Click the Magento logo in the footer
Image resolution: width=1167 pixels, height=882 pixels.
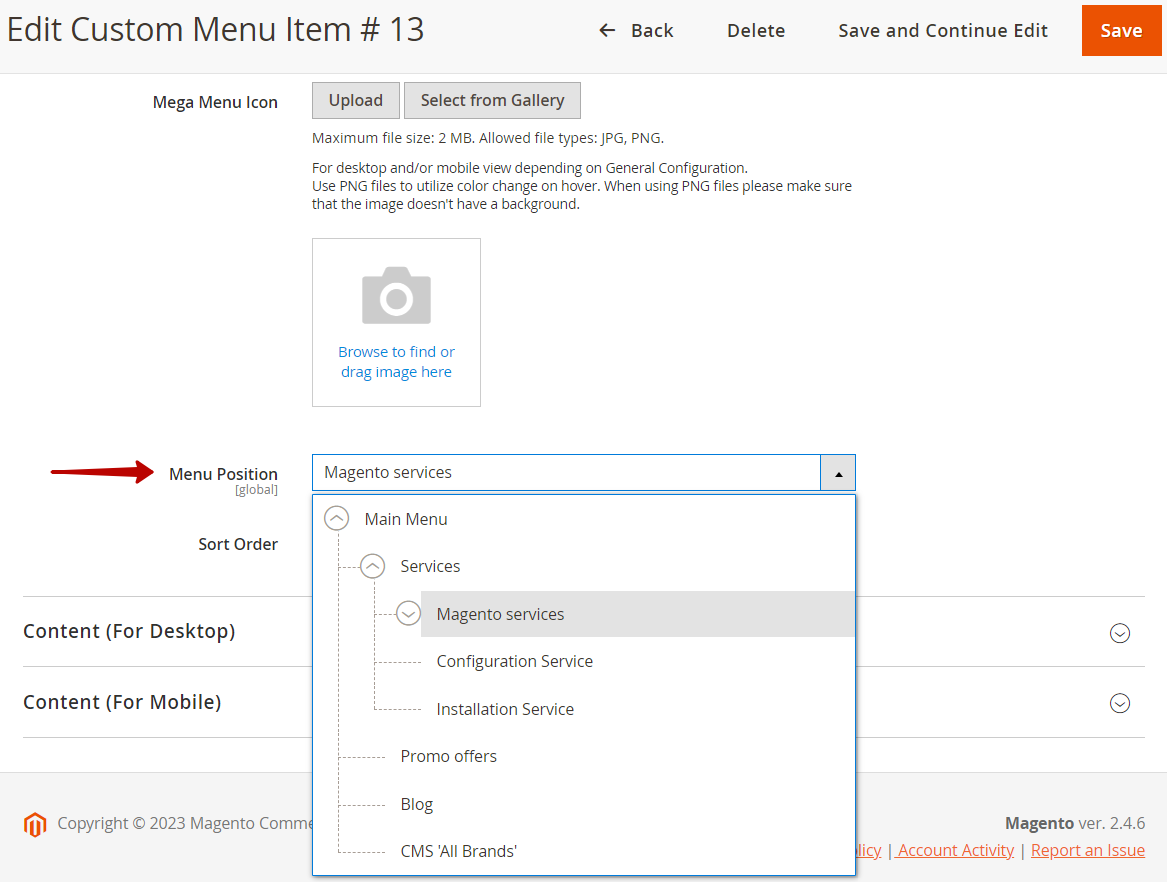tap(35, 824)
